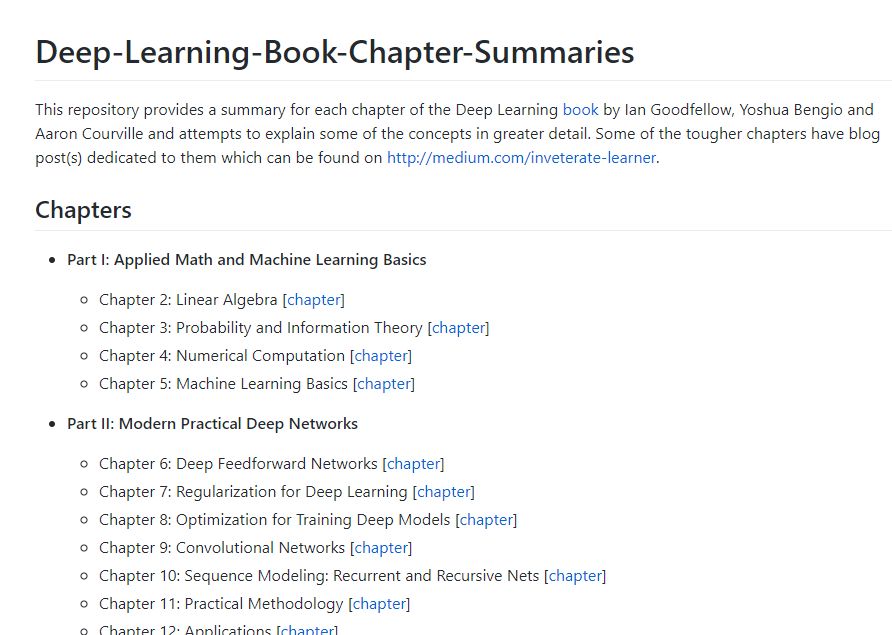The width and height of the screenshot is (892, 635).
Task: Open Chapter 12 Applications chapter link
Action: (x=307, y=629)
